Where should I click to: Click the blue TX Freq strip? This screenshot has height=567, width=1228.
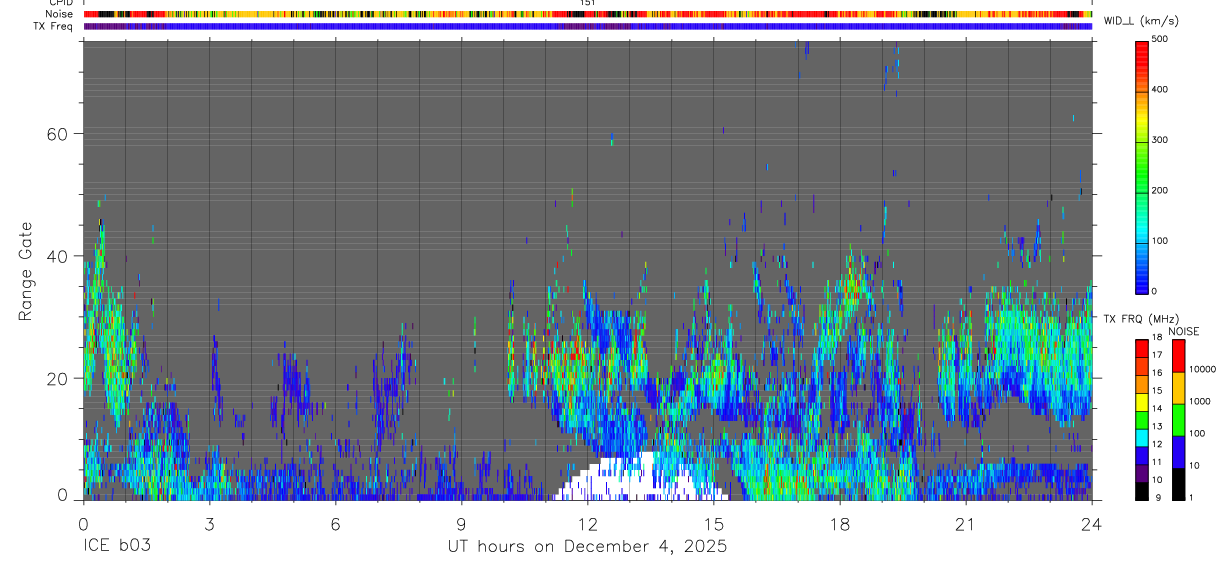[x=588, y=26]
